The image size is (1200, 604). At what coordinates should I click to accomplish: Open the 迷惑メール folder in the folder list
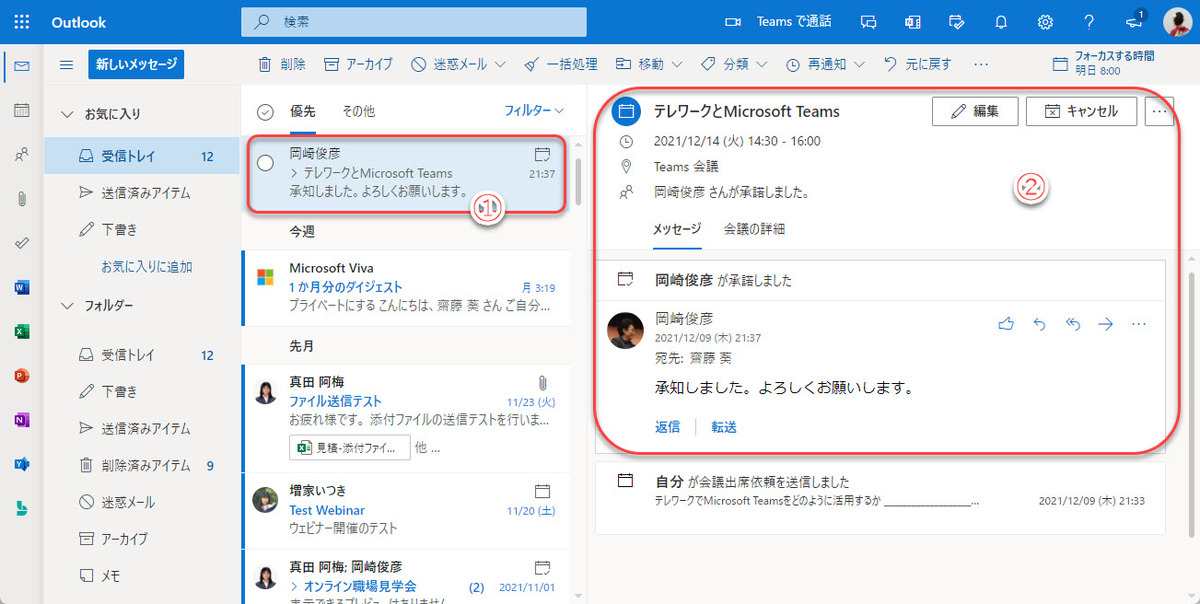coord(142,502)
